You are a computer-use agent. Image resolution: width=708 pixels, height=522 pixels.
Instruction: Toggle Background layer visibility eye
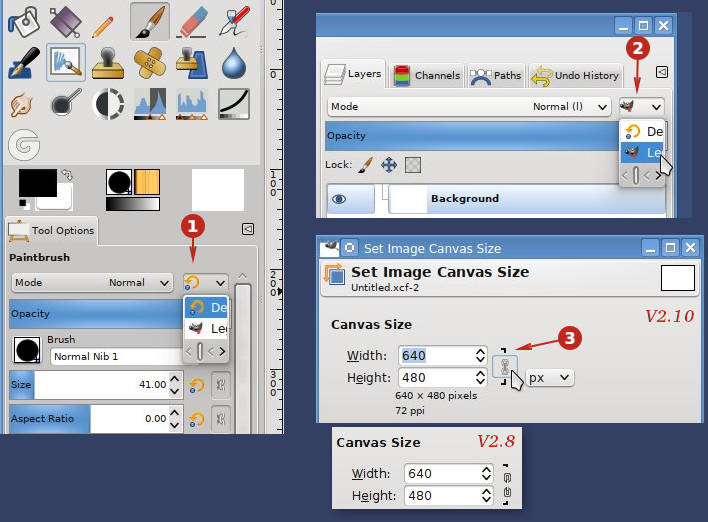click(x=339, y=199)
